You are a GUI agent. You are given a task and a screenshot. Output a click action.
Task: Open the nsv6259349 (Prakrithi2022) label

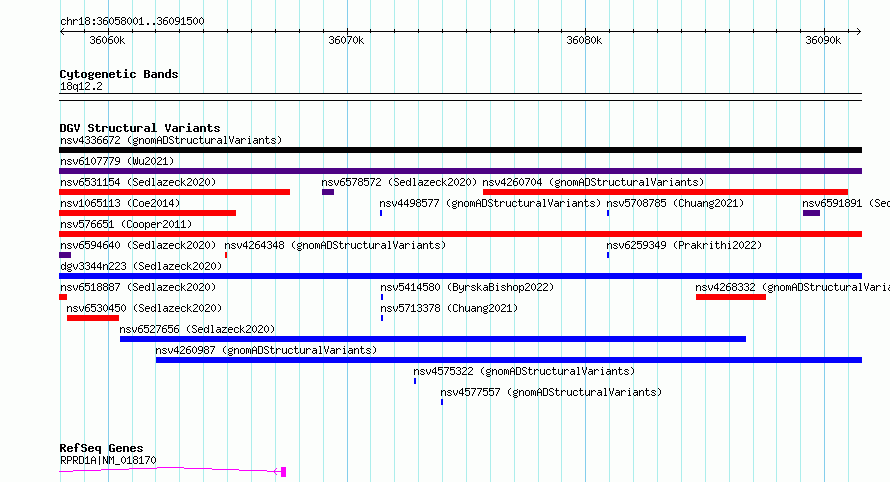click(x=684, y=245)
